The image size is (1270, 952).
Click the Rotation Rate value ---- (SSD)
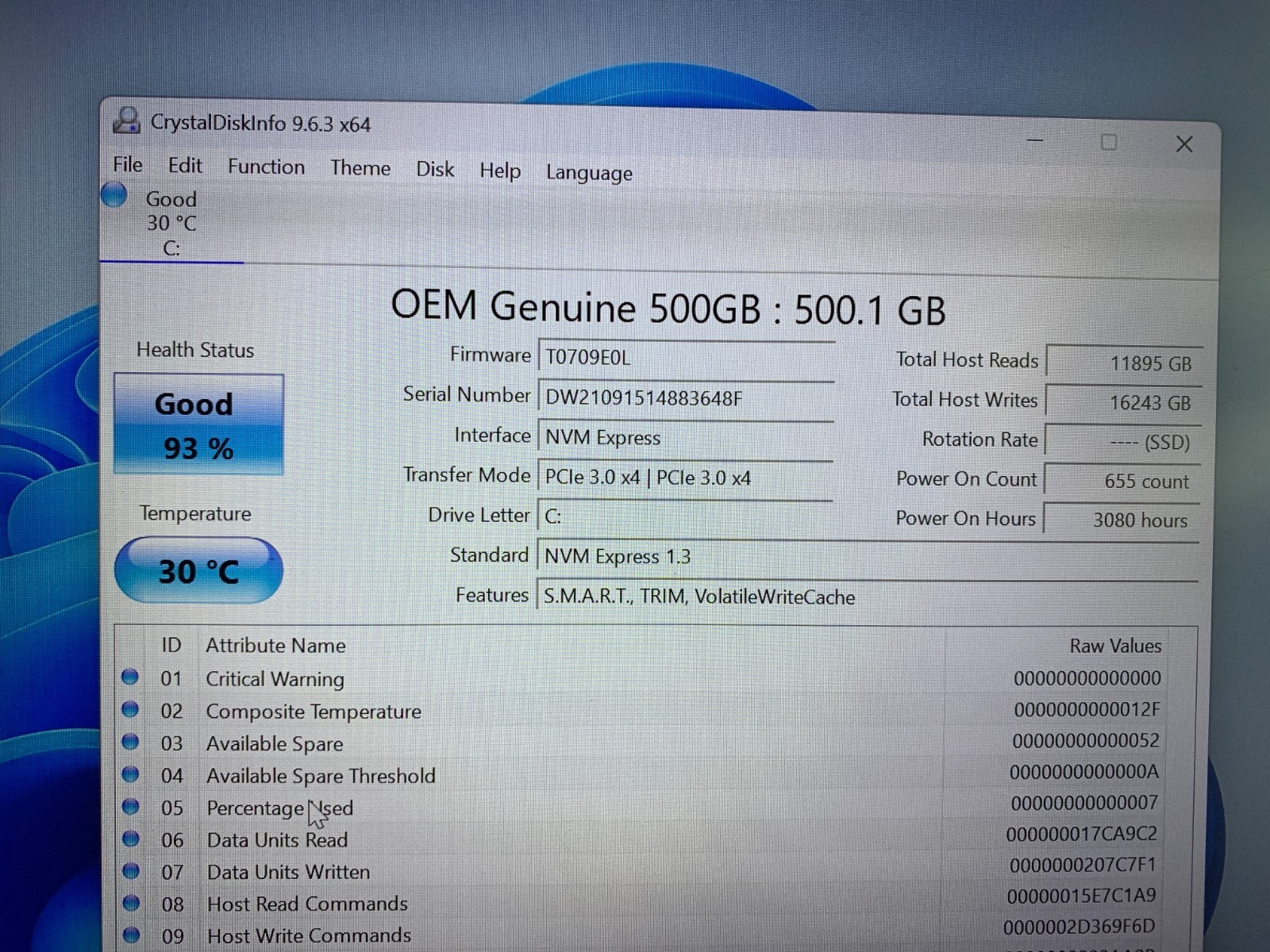point(1123,442)
